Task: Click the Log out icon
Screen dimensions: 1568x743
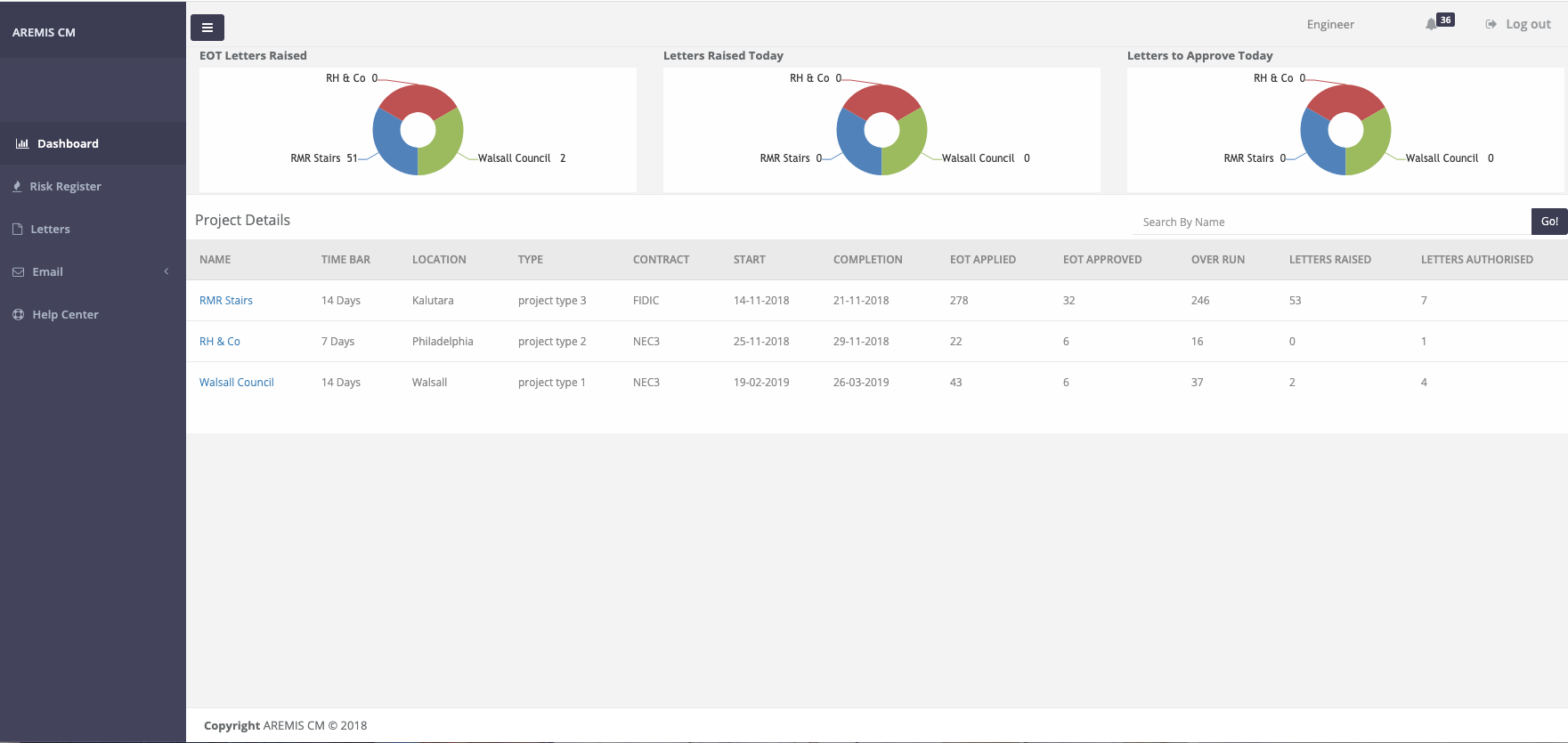Action: click(x=1491, y=24)
